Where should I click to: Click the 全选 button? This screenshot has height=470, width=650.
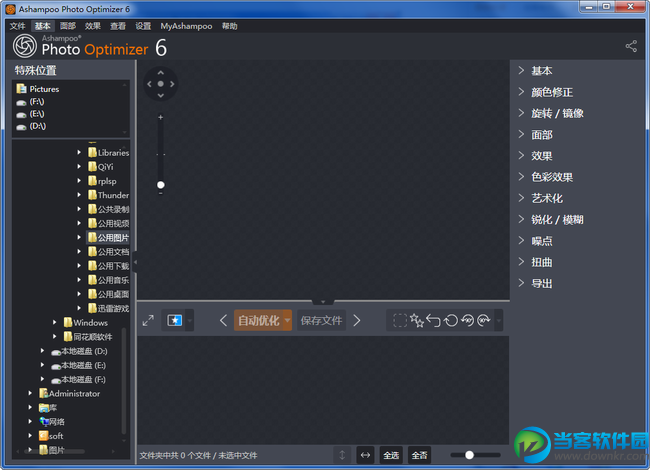point(391,455)
